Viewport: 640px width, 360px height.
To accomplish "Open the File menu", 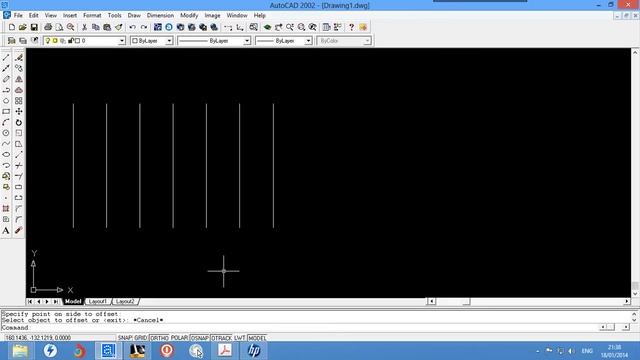I will click(x=18, y=15).
